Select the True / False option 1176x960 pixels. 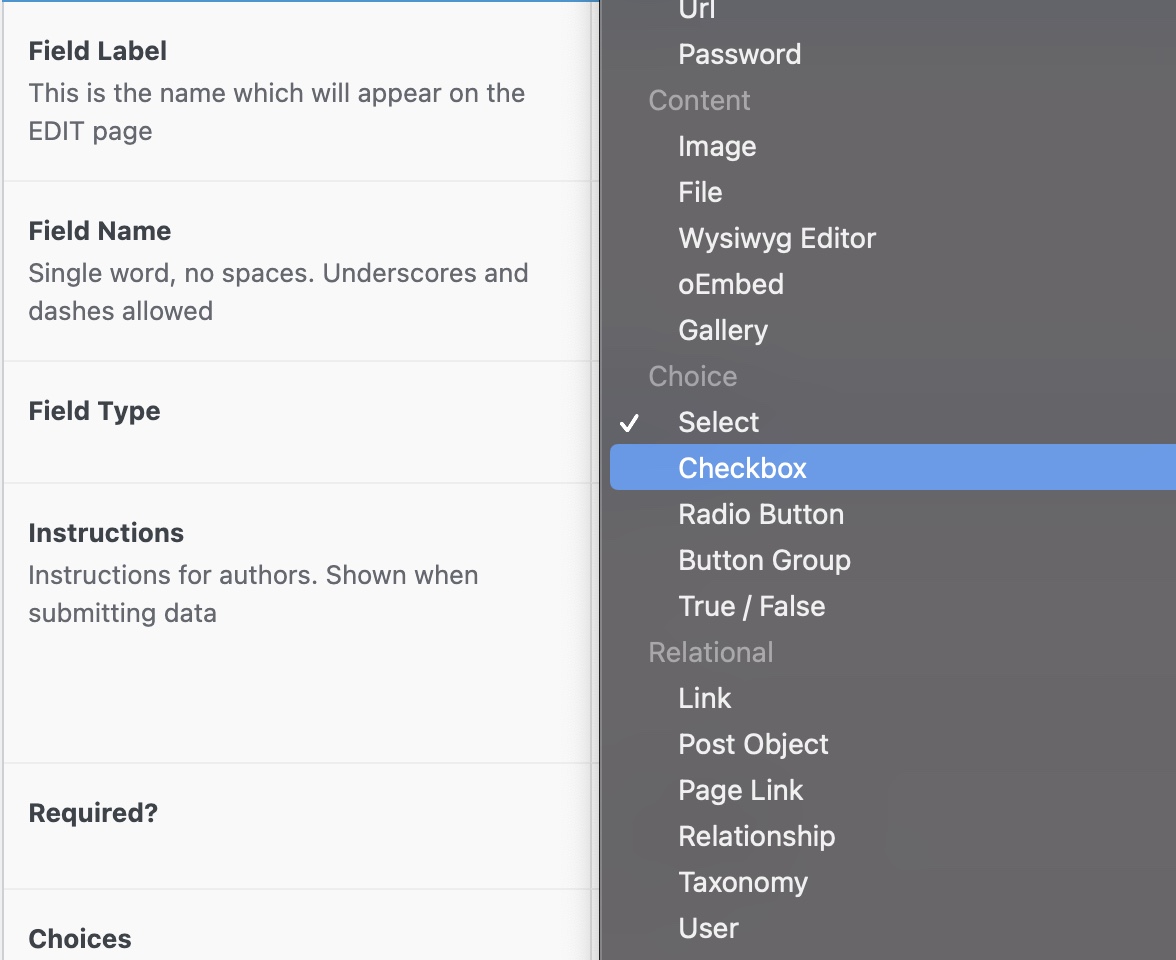(x=751, y=606)
